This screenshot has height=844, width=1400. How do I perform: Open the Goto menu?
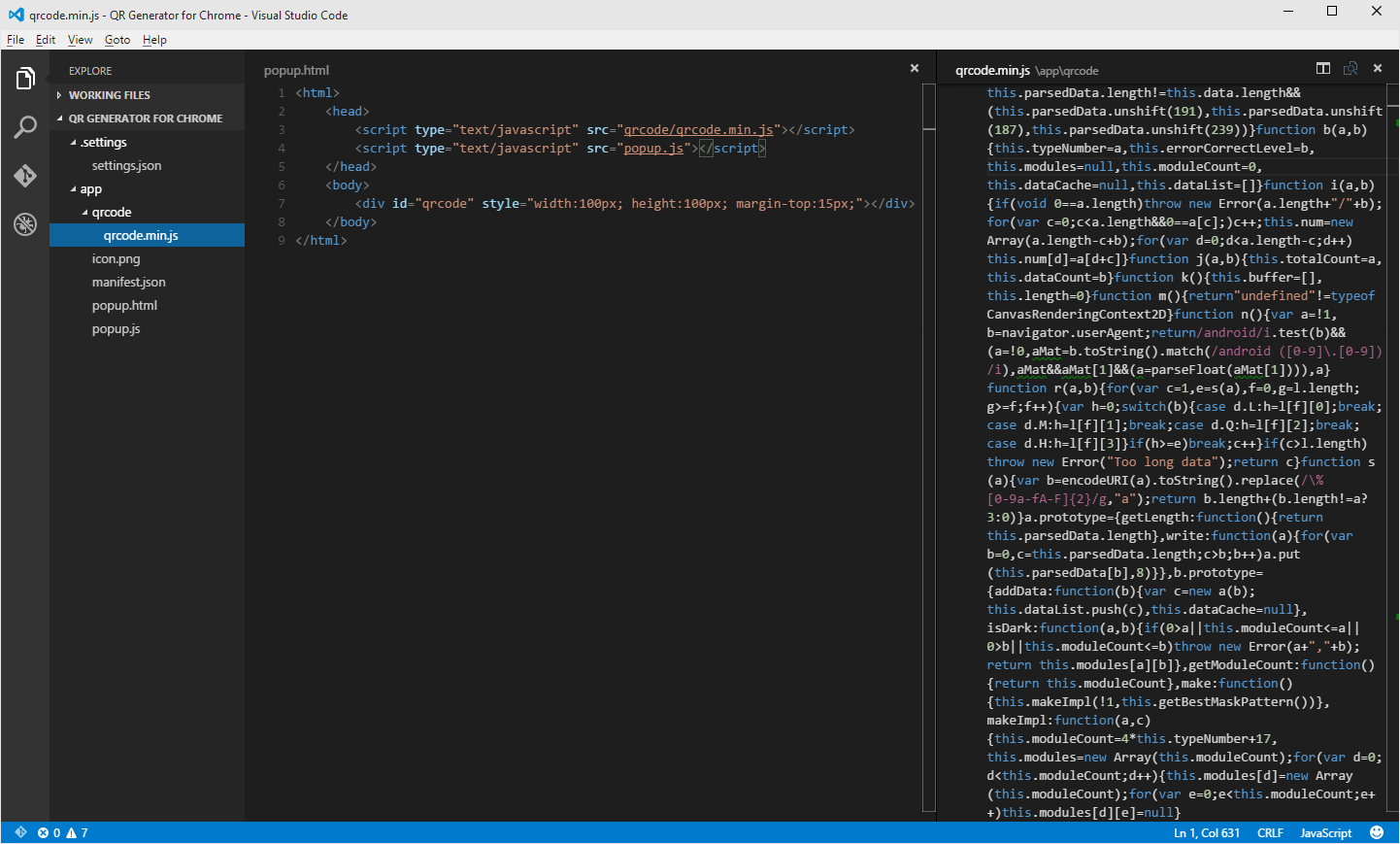[x=117, y=40]
